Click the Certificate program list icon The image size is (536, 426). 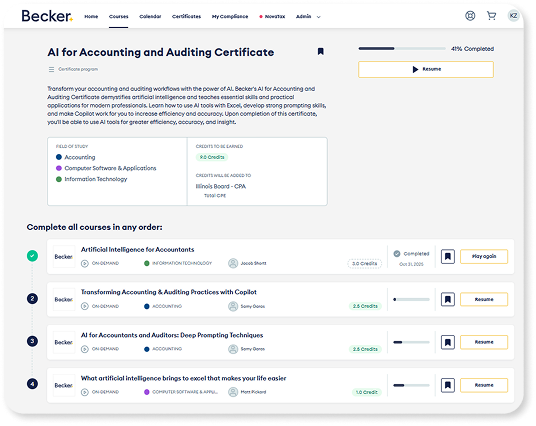[x=51, y=69]
